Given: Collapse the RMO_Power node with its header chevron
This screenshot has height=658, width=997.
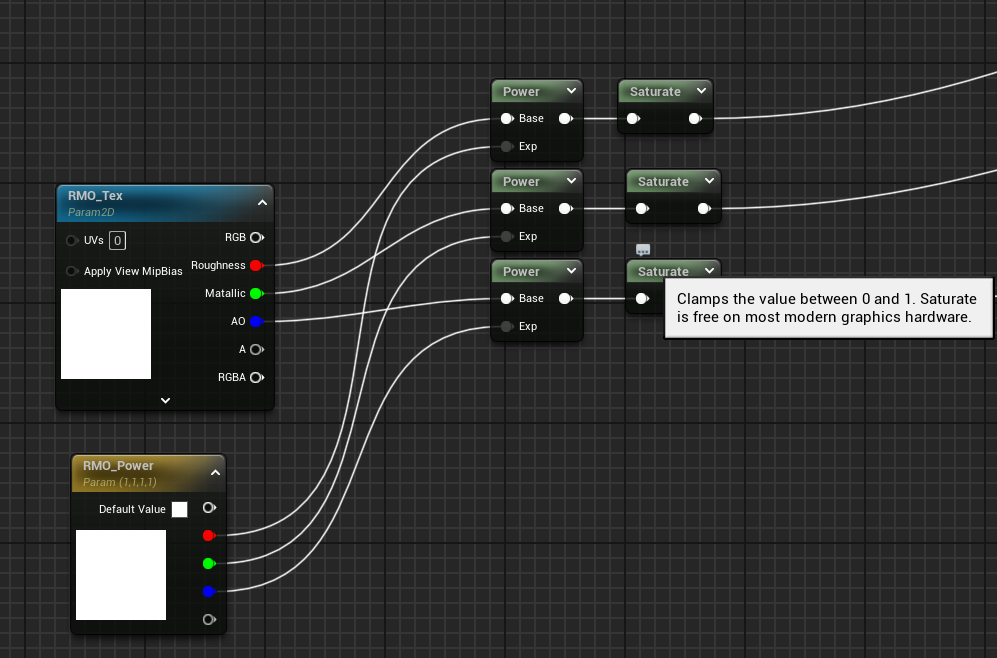Looking at the screenshot, I should pos(215,473).
